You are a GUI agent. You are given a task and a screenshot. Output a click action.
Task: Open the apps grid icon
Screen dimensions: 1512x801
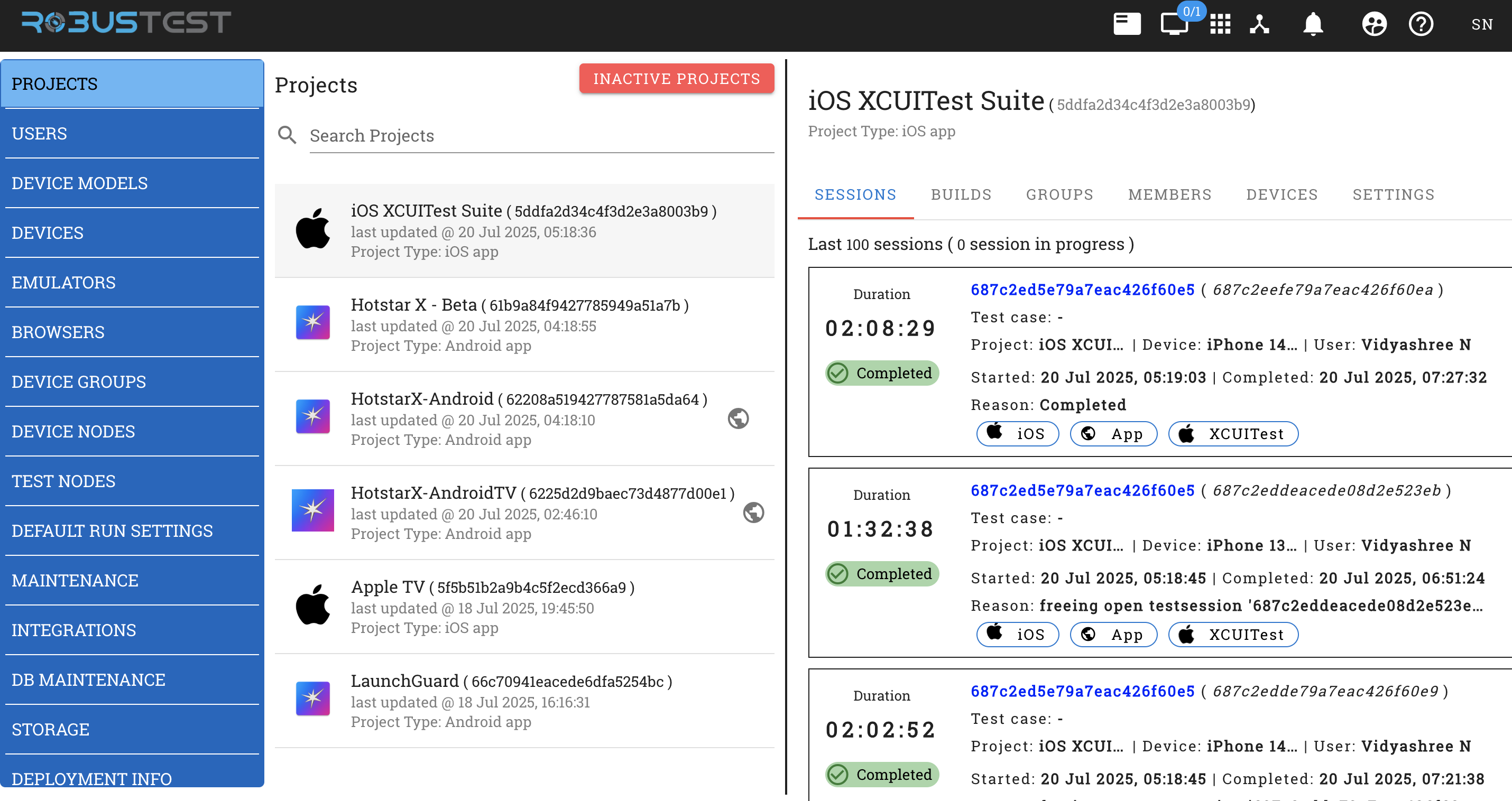click(1220, 24)
